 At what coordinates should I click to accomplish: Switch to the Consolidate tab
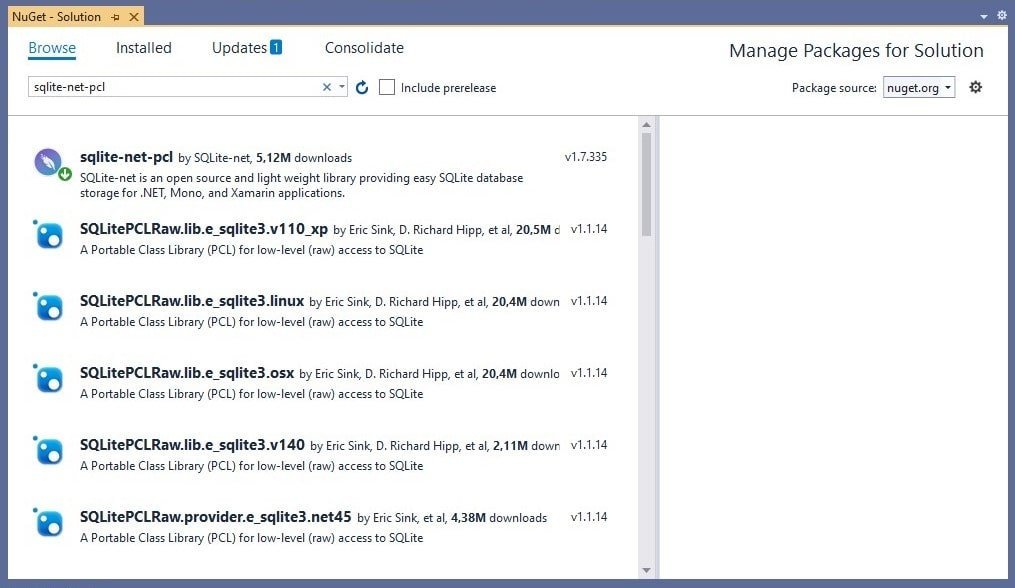[x=364, y=48]
